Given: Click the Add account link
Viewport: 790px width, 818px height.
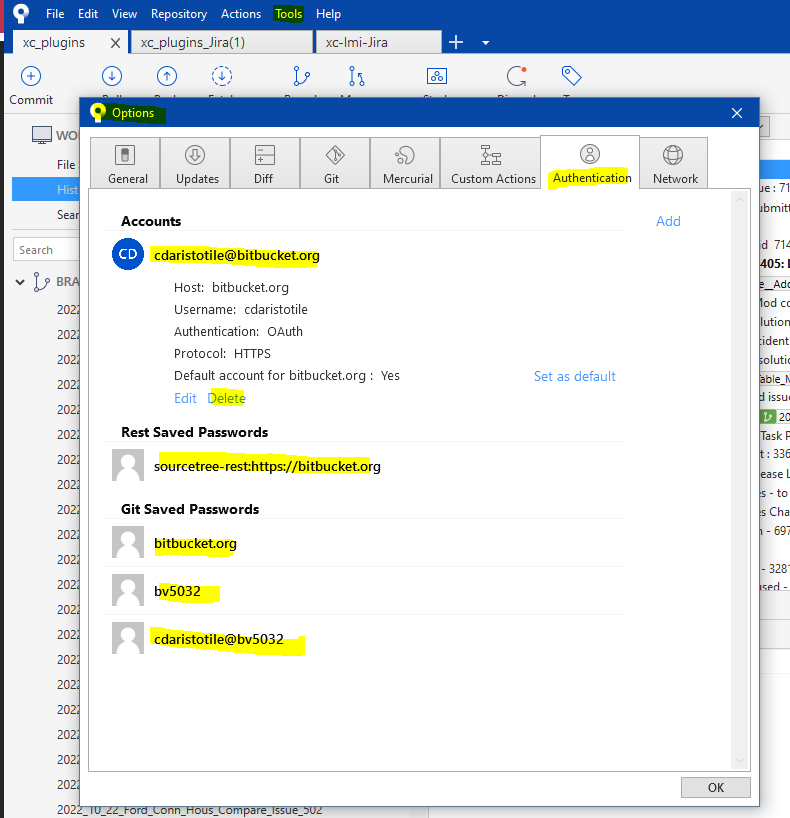Looking at the screenshot, I should point(668,221).
